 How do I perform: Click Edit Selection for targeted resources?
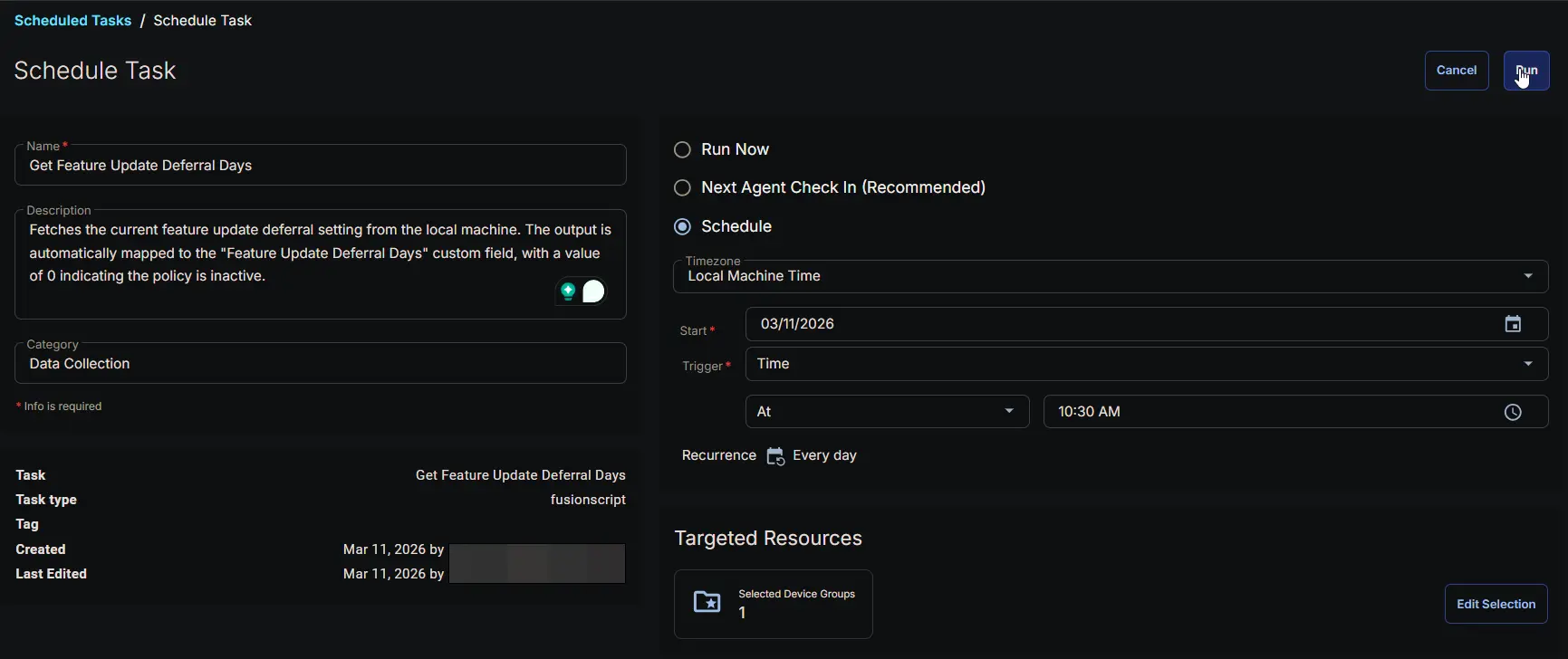[1496, 604]
